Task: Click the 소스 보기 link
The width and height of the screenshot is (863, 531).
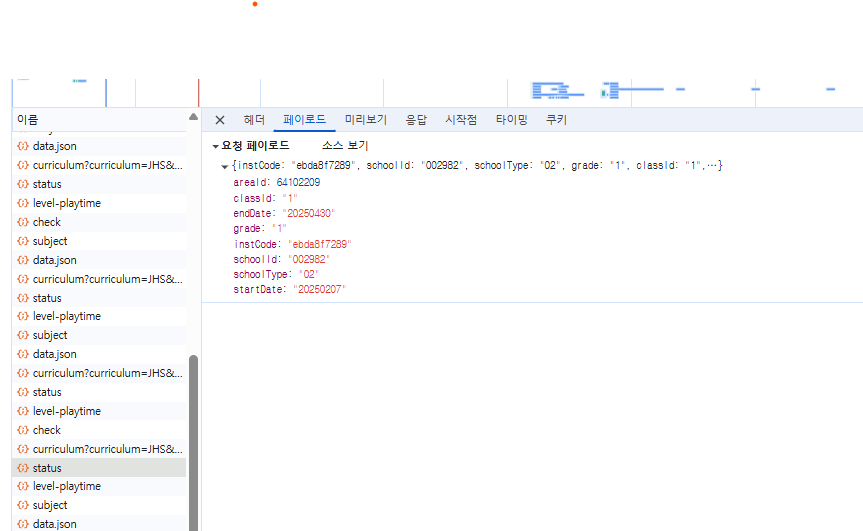Action: (345, 146)
